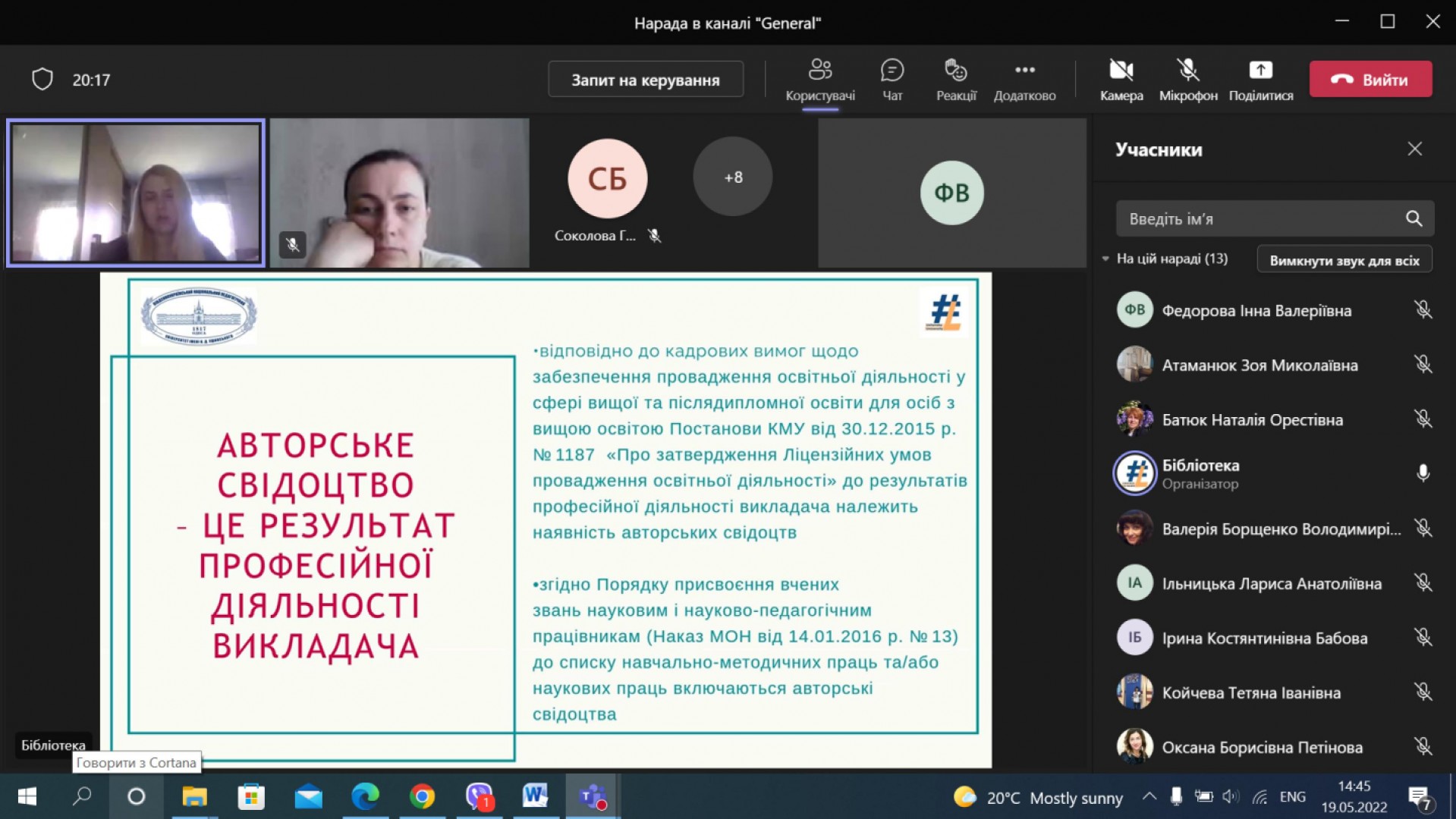The height and width of the screenshot is (819, 1456).
Task: Click the shield security icon
Action: (x=42, y=79)
